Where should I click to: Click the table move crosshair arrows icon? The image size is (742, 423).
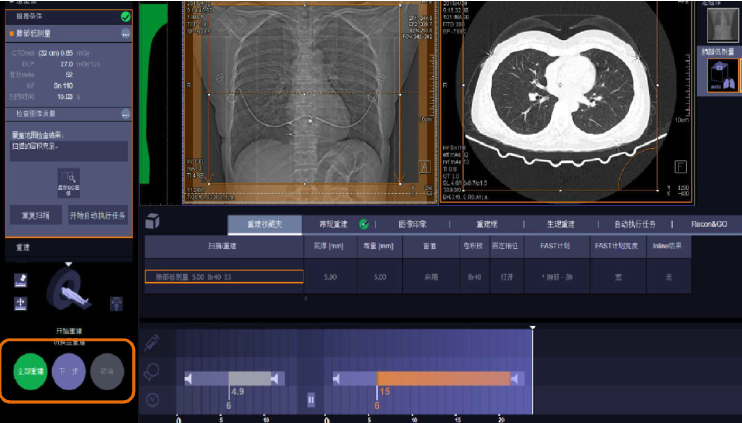pos(20,303)
